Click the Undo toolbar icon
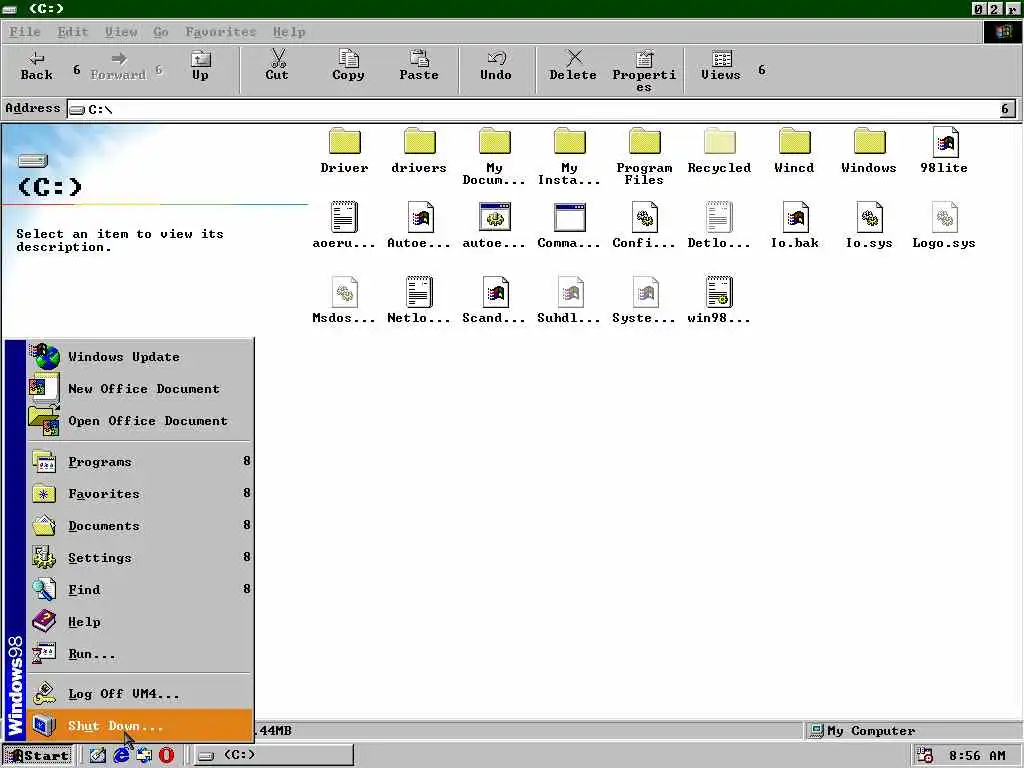Image resolution: width=1024 pixels, height=768 pixels. click(496, 59)
